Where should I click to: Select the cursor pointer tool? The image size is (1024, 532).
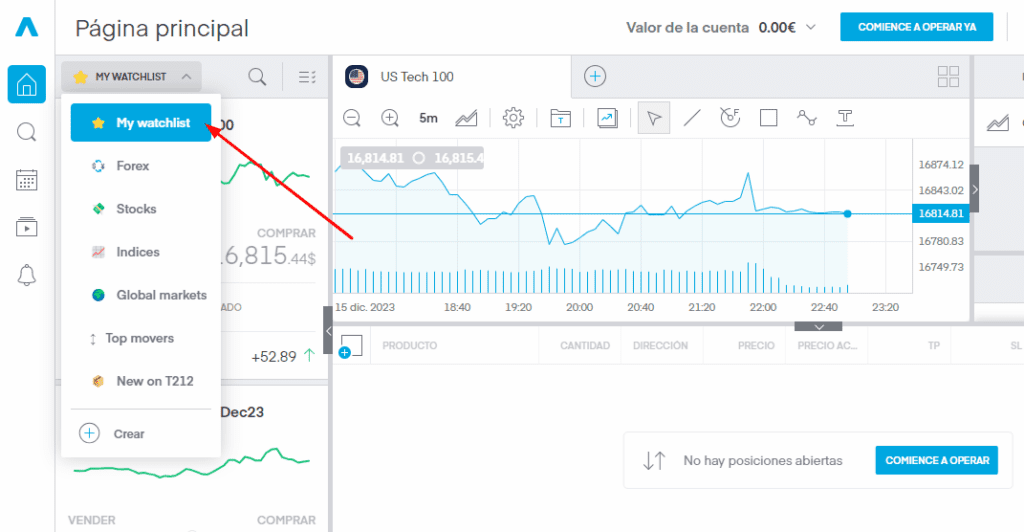pos(654,118)
